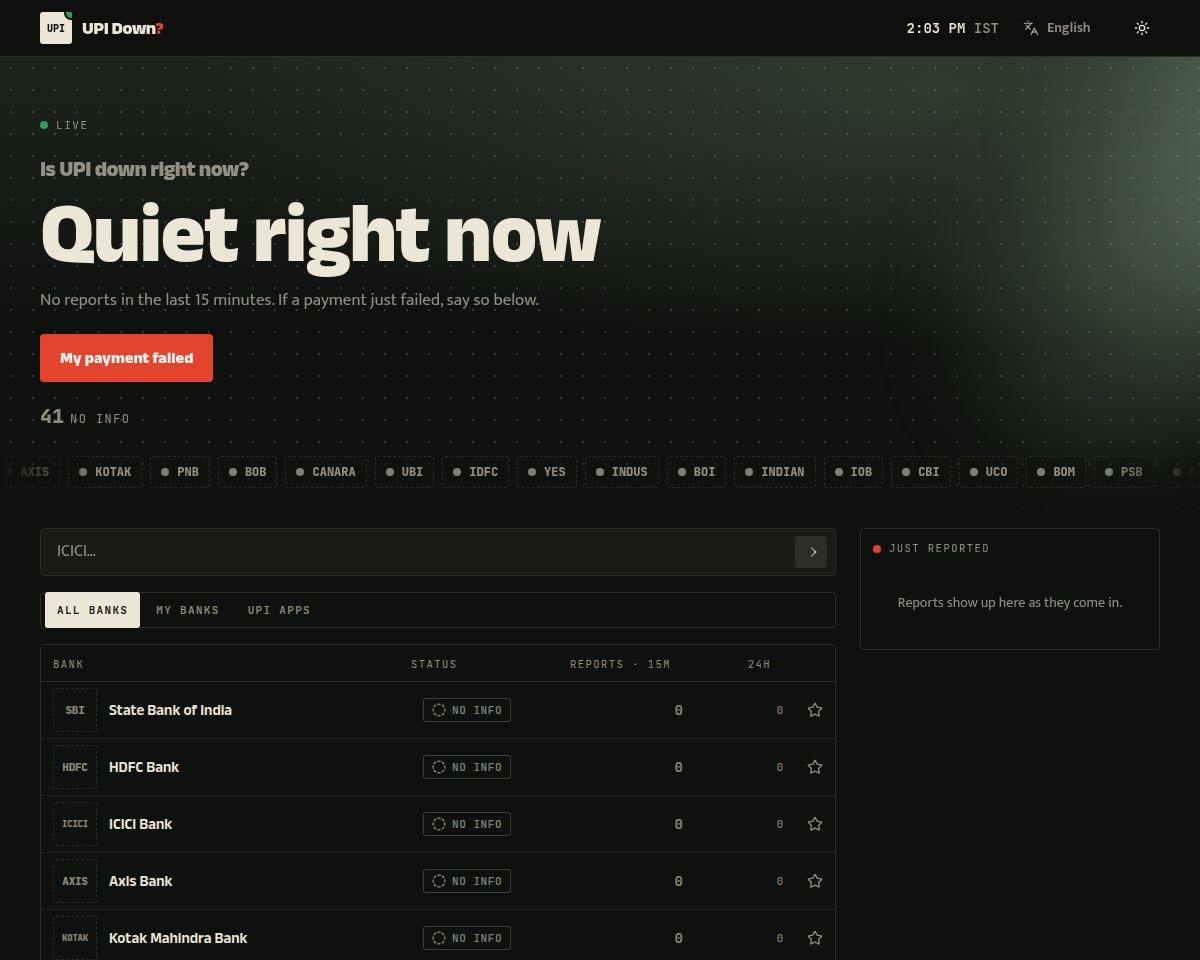Screen dimensions: 1200x960
Task: Open the English language selector
Action: (x=1057, y=28)
